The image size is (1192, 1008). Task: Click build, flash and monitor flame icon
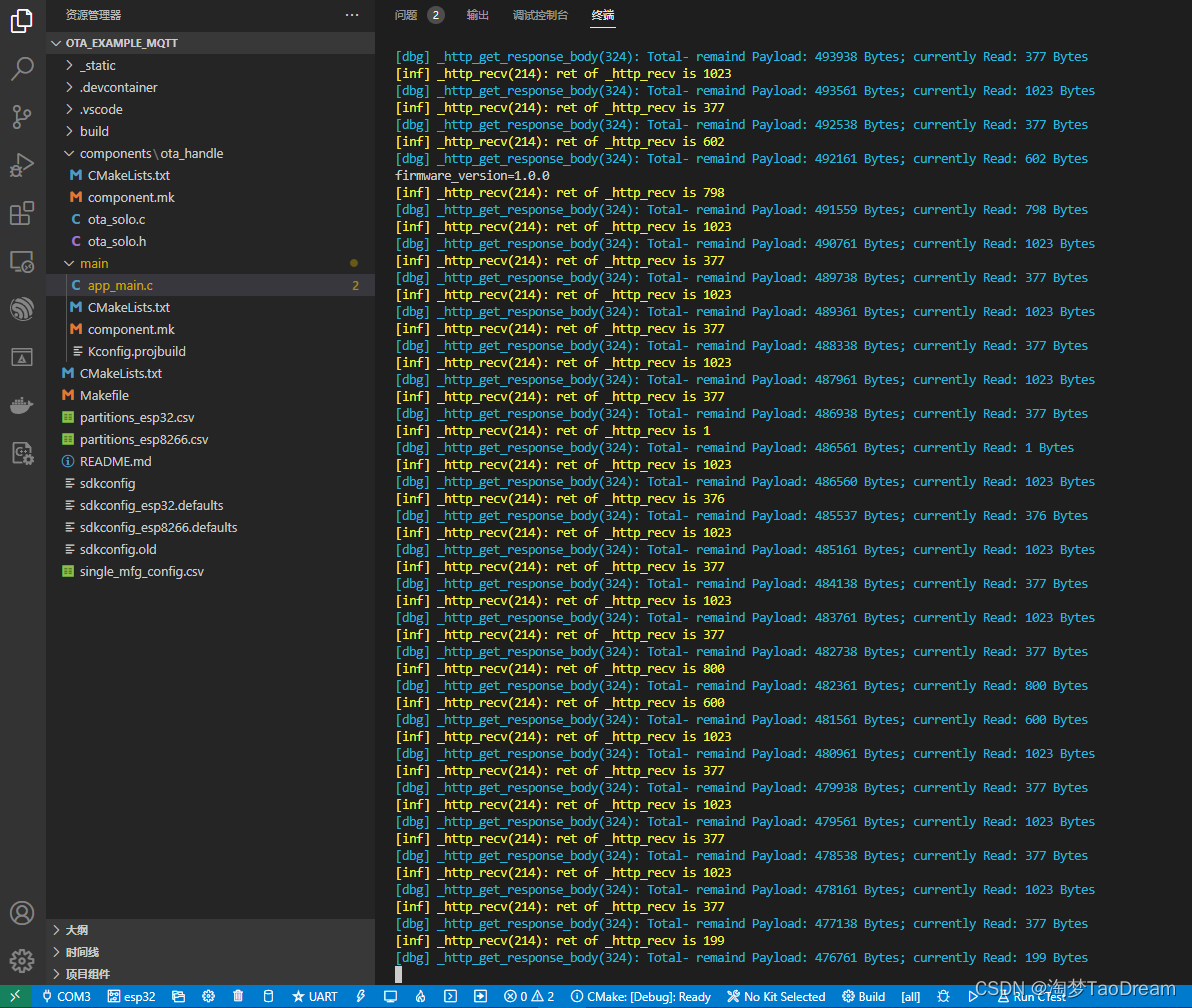click(x=420, y=996)
